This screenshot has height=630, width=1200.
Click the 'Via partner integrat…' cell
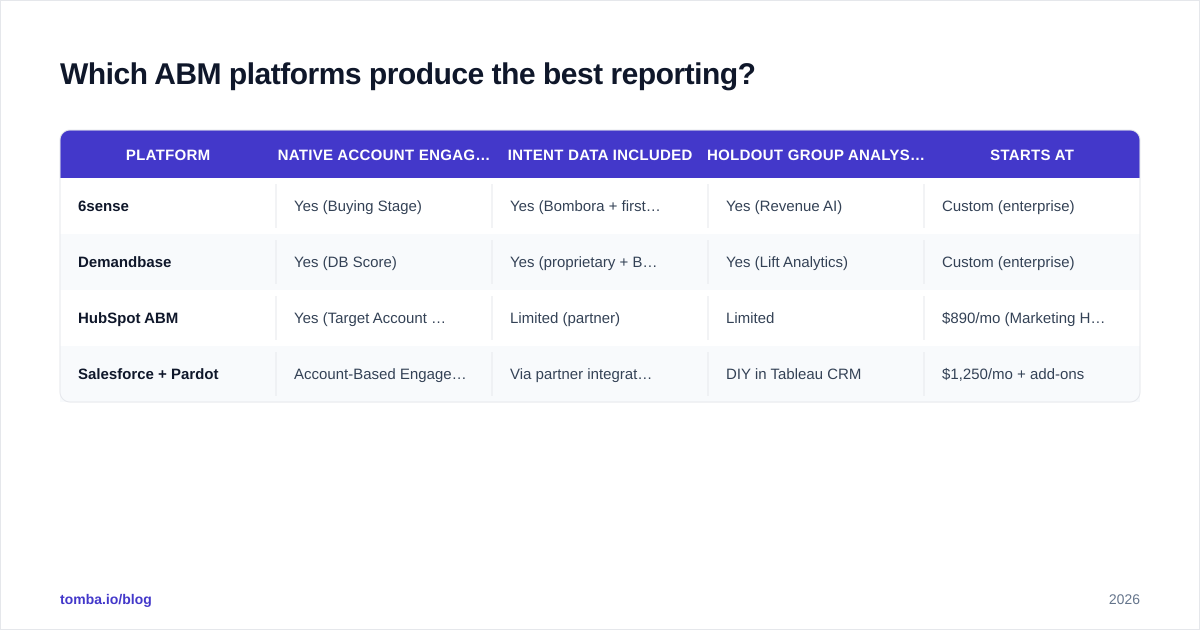600,374
